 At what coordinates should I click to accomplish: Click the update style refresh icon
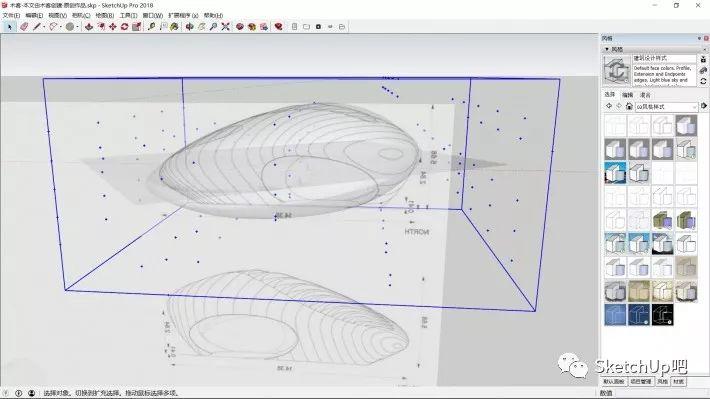click(x=703, y=81)
